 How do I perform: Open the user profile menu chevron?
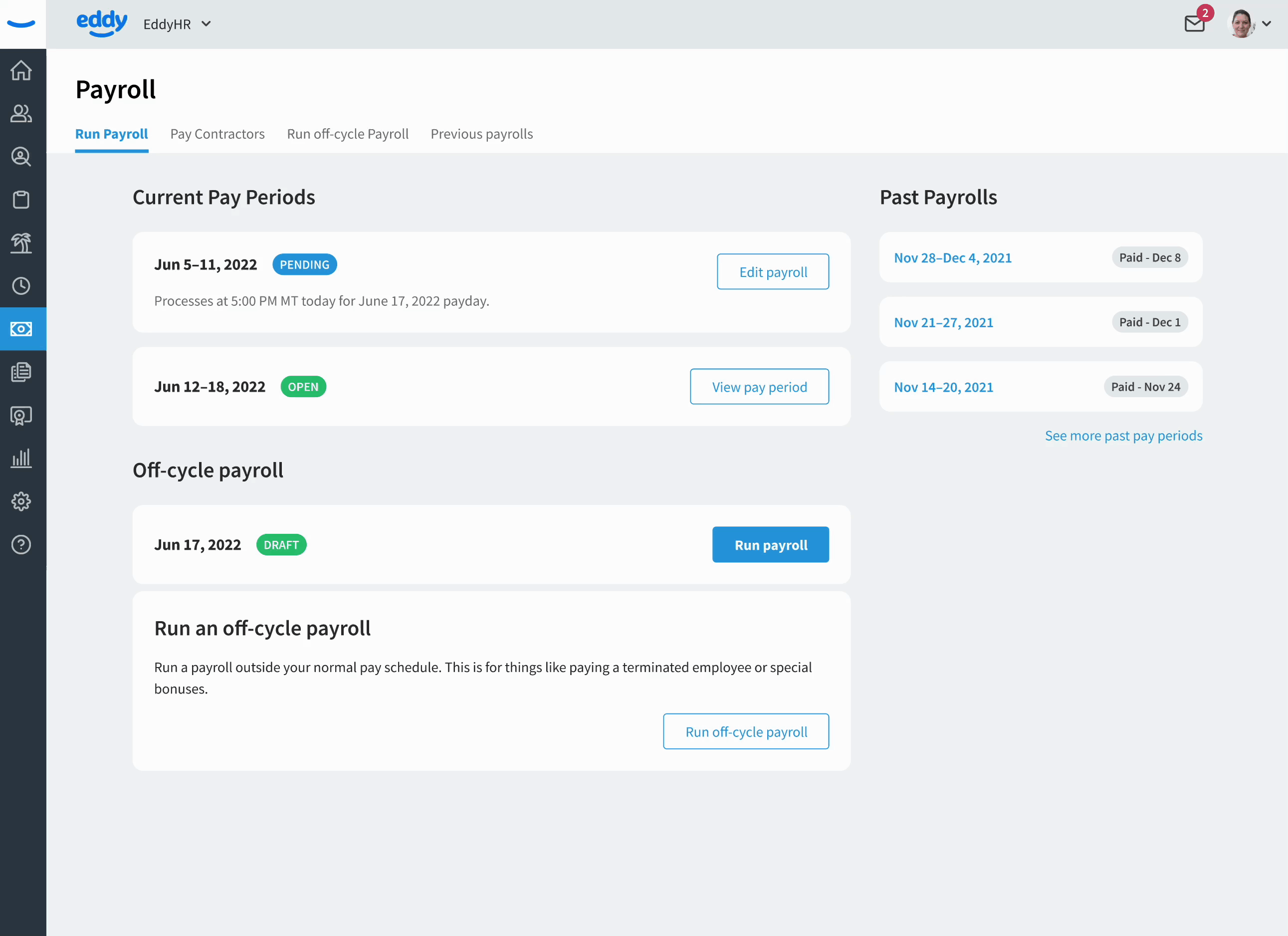(x=1267, y=24)
